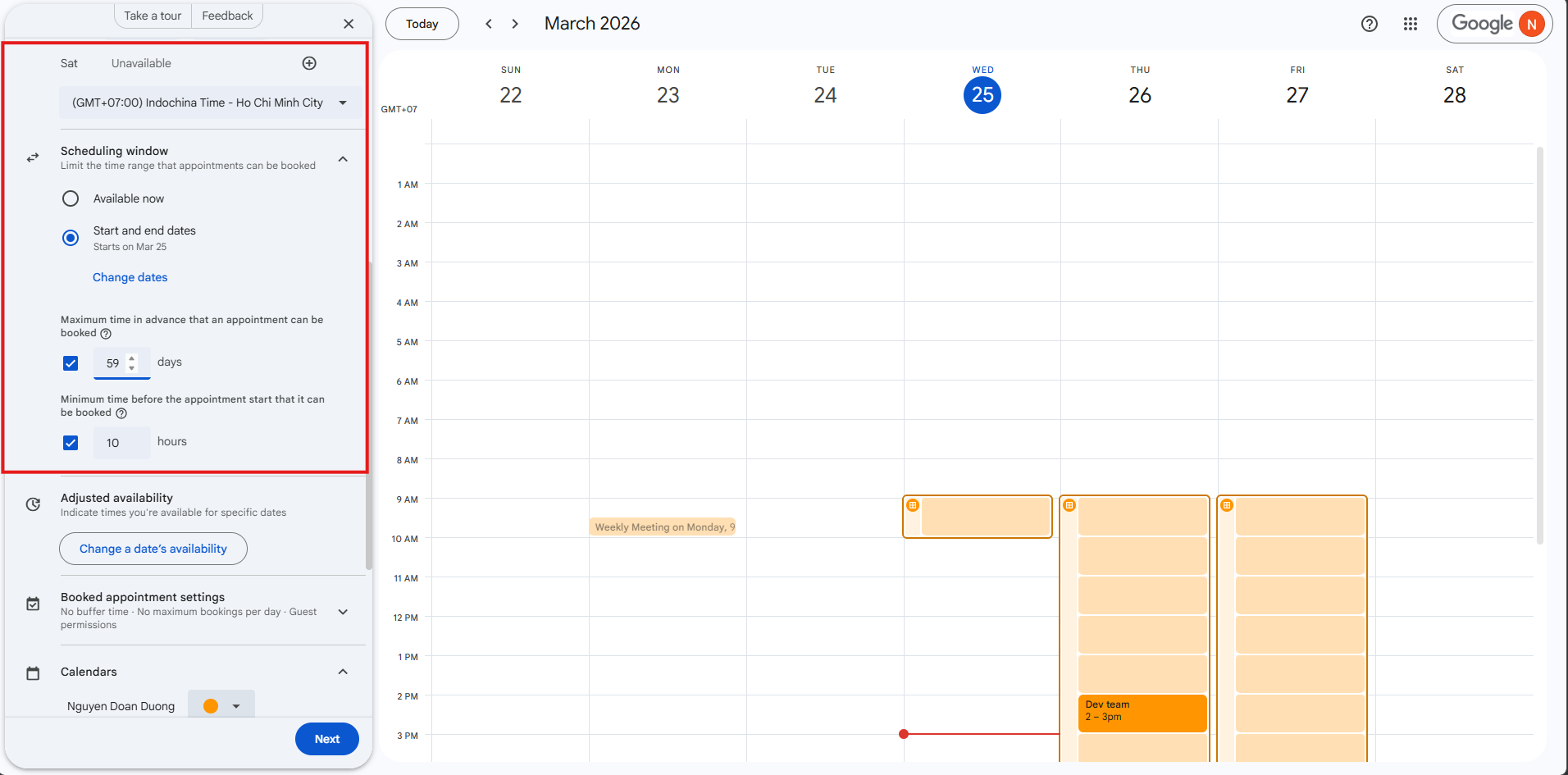Go to previous week arrow

pyautogui.click(x=489, y=24)
